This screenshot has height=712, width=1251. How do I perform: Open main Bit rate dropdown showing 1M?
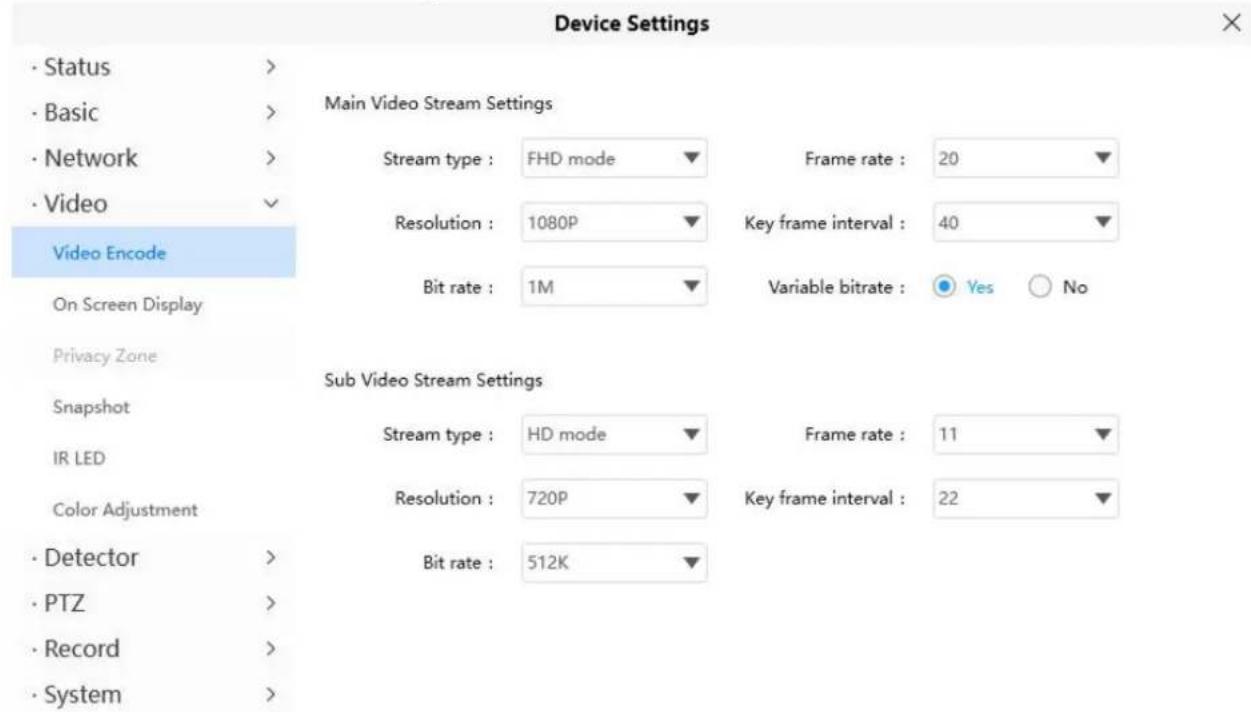(614, 287)
